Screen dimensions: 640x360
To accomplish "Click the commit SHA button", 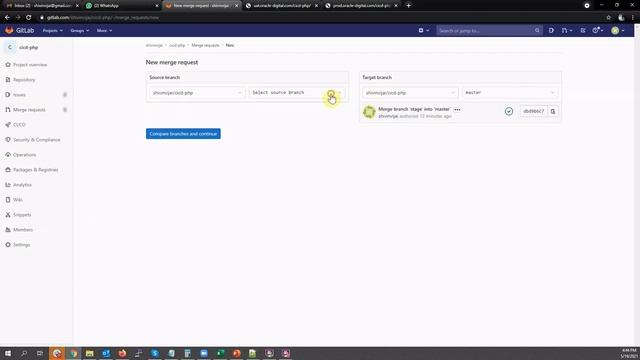I will tap(533, 111).
